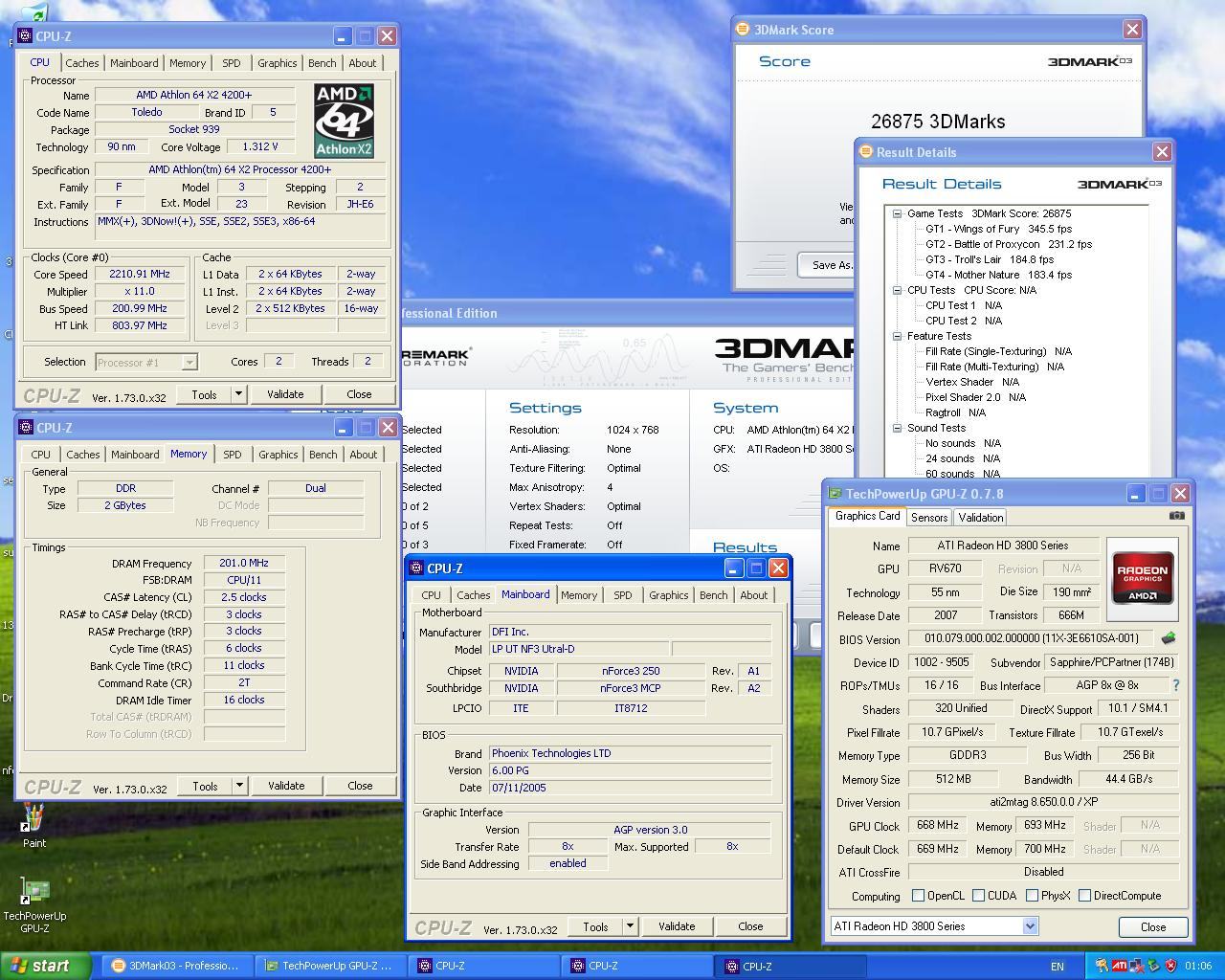Open the ATI Radeon HD 3800 Series dropdown
1225x980 pixels.
[934, 926]
